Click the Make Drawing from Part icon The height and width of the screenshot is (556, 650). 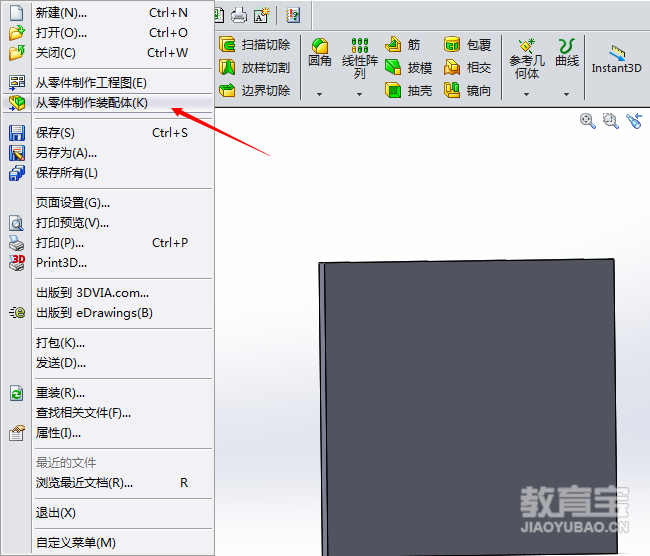pos(17,83)
